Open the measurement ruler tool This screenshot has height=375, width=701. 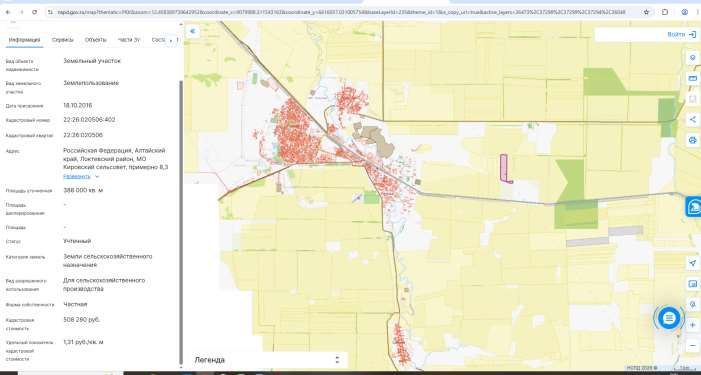[x=693, y=78]
